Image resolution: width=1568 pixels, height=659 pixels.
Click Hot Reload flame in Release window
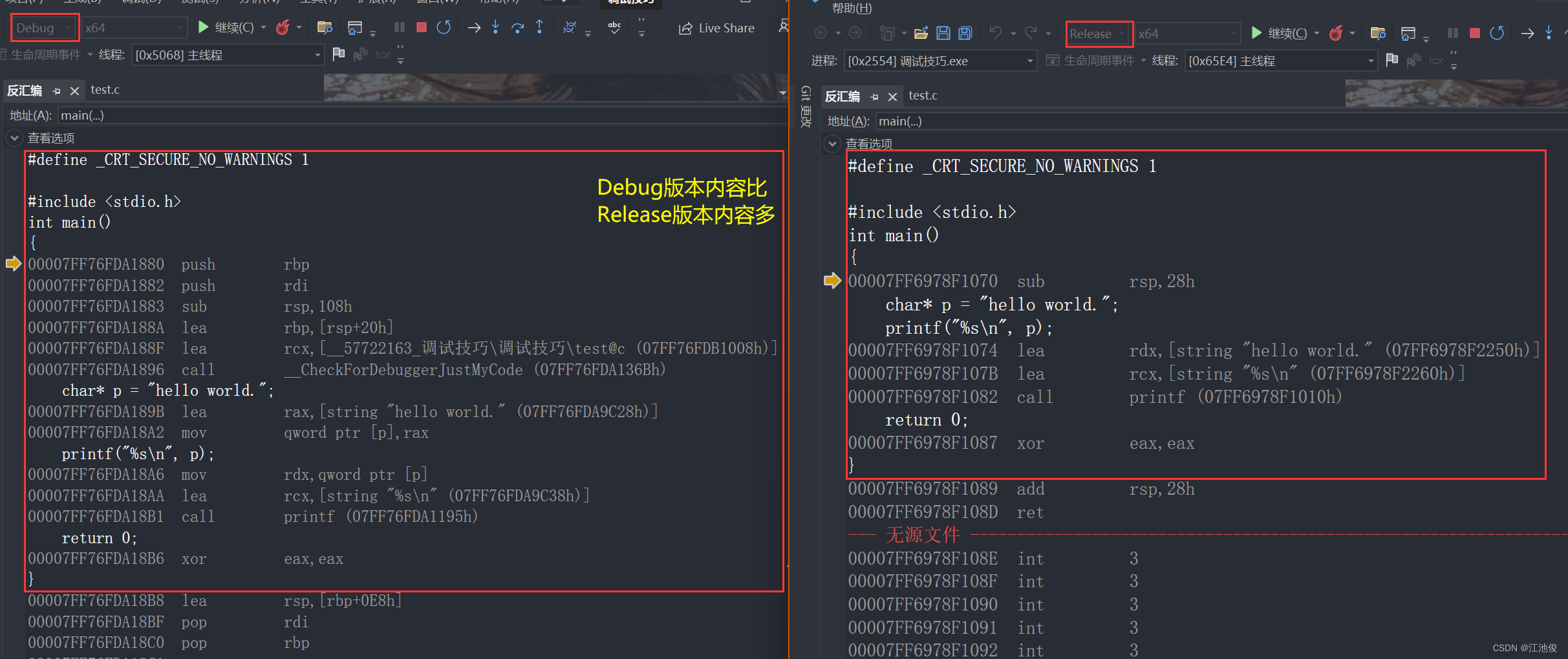point(1336,33)
